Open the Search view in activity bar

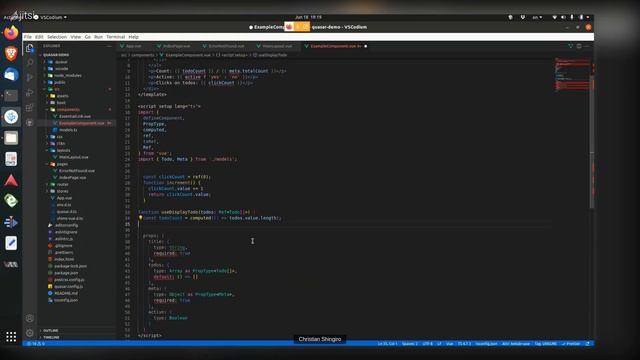[x=30, y=62]
